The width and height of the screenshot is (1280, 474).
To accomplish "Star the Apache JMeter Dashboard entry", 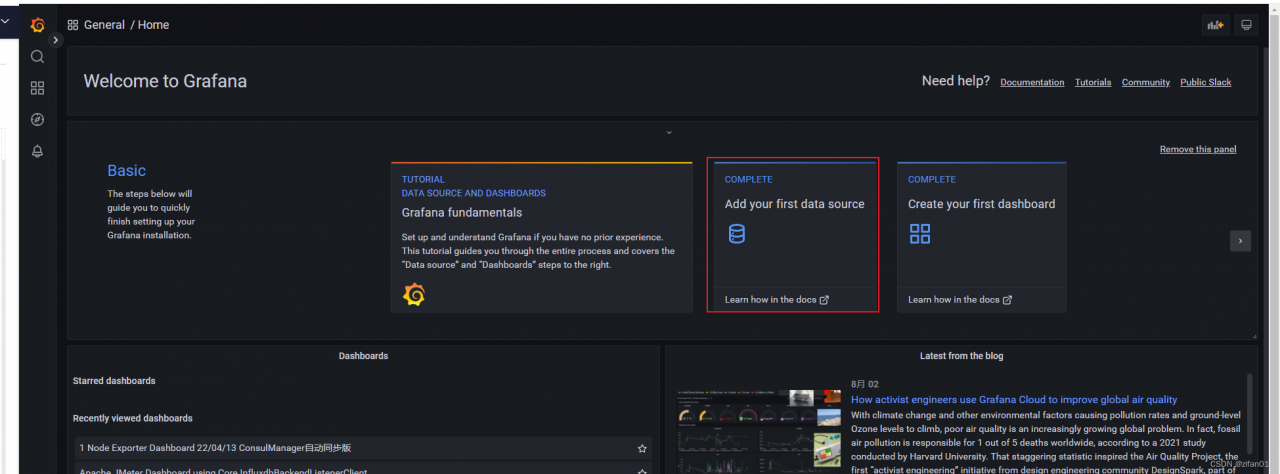I will [x=642, y=470].
